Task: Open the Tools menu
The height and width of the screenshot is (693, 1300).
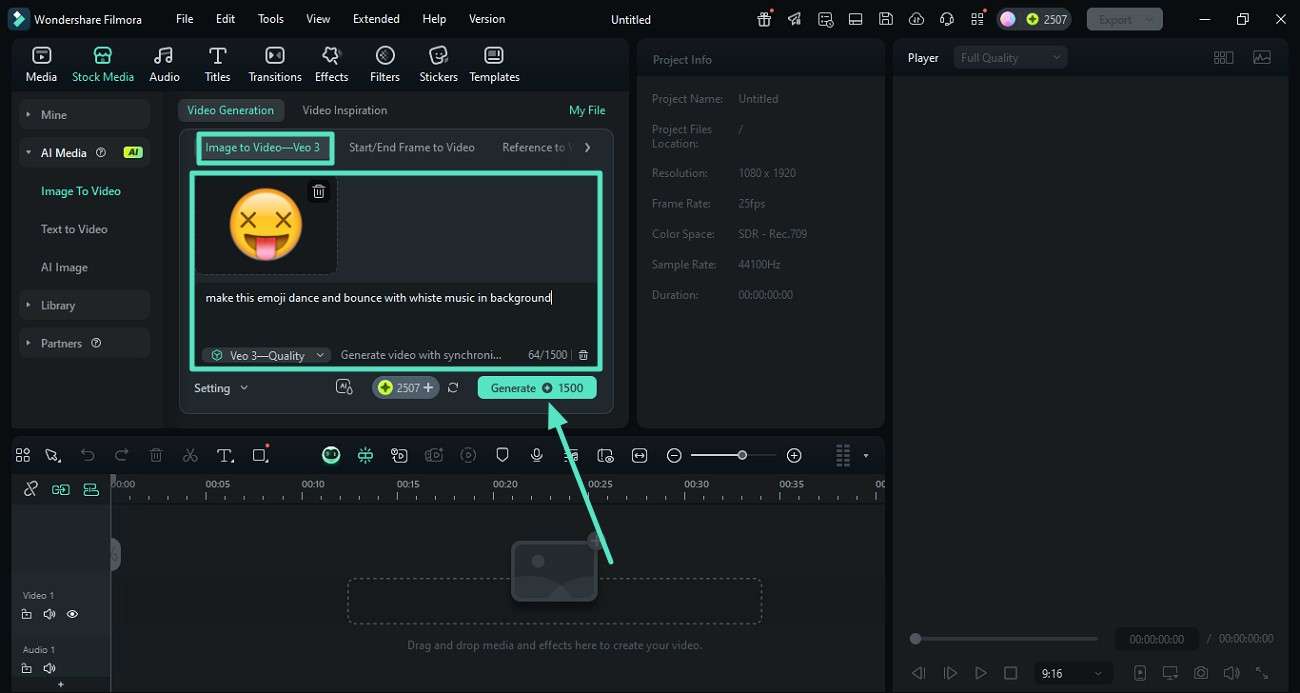Action: pyautogui.click(x=271, y=19)
